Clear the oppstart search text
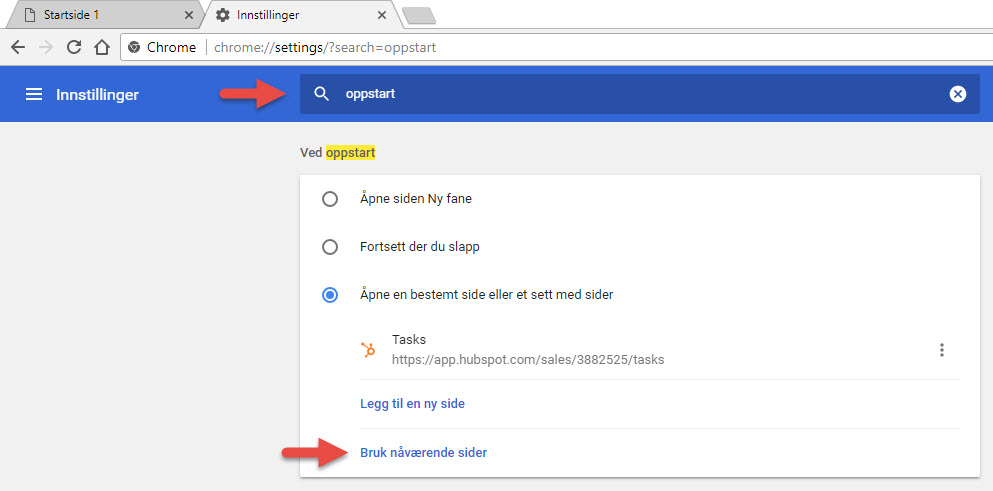The width and height of the screenshot is (993, 491). [957, 94]
